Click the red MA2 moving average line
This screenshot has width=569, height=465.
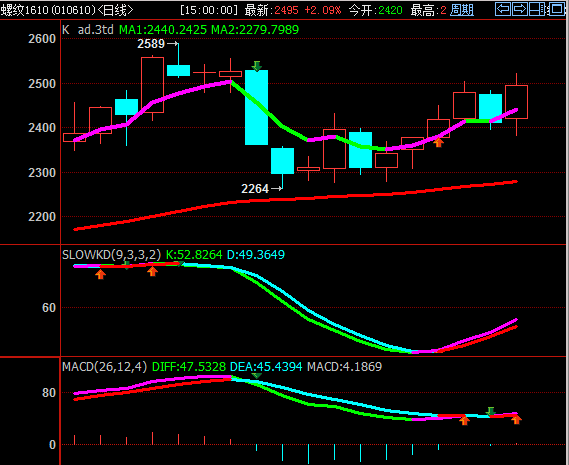295,199
